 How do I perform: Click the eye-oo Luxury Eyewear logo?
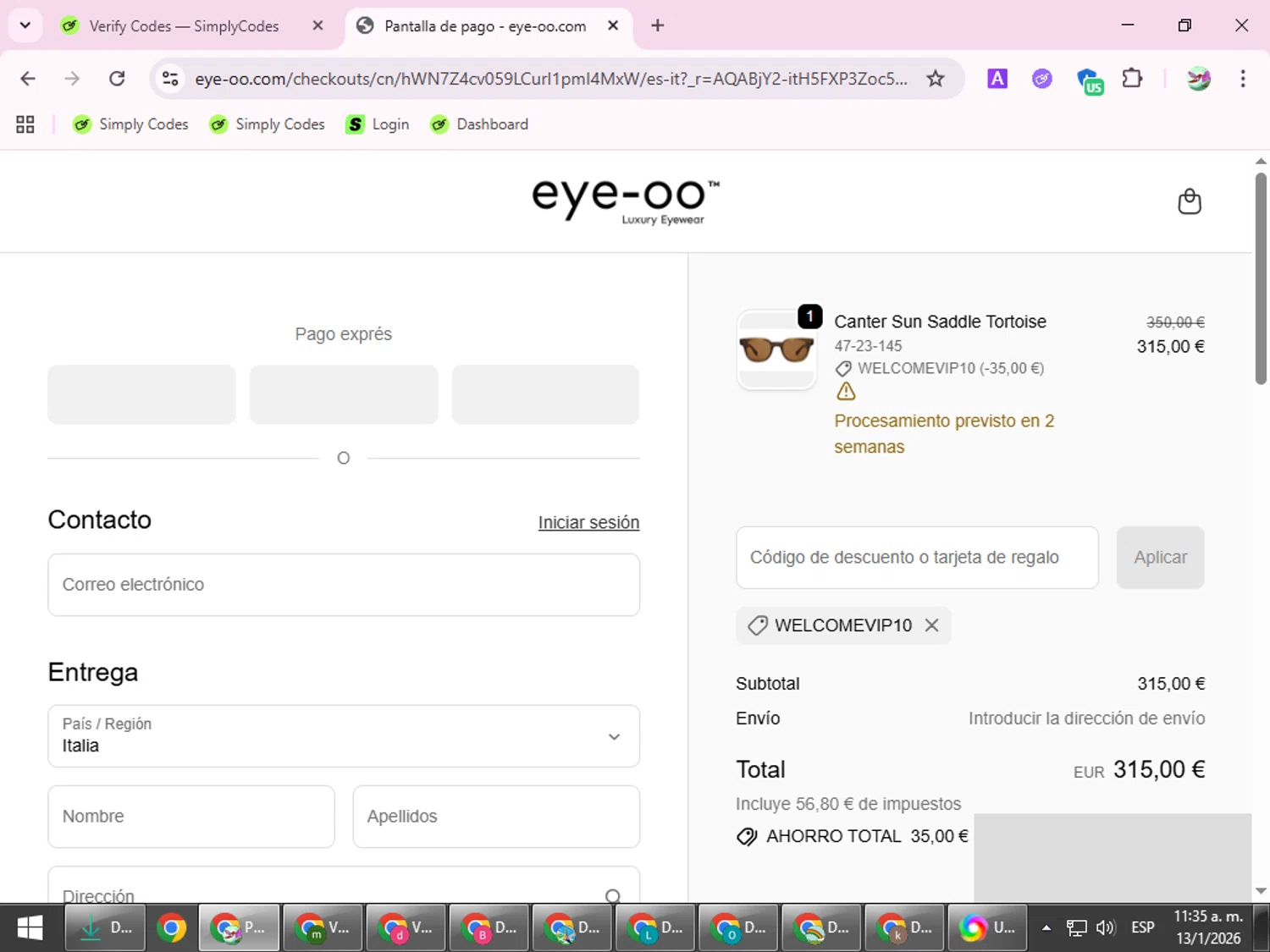[626, 201]
